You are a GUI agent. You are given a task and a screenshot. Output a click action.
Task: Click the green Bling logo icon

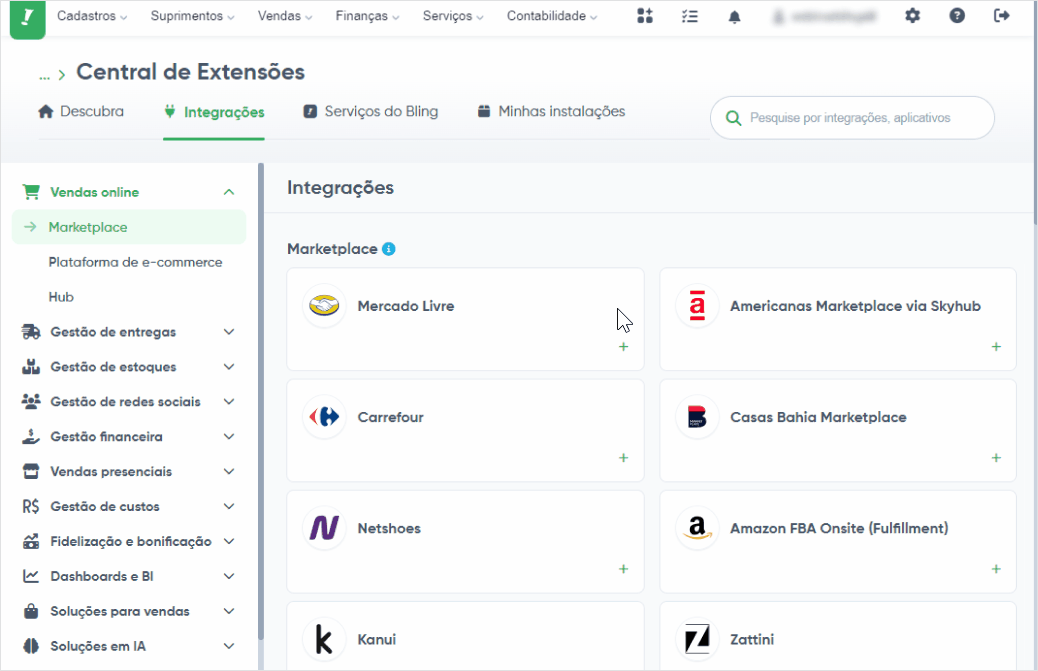(28, 18)
